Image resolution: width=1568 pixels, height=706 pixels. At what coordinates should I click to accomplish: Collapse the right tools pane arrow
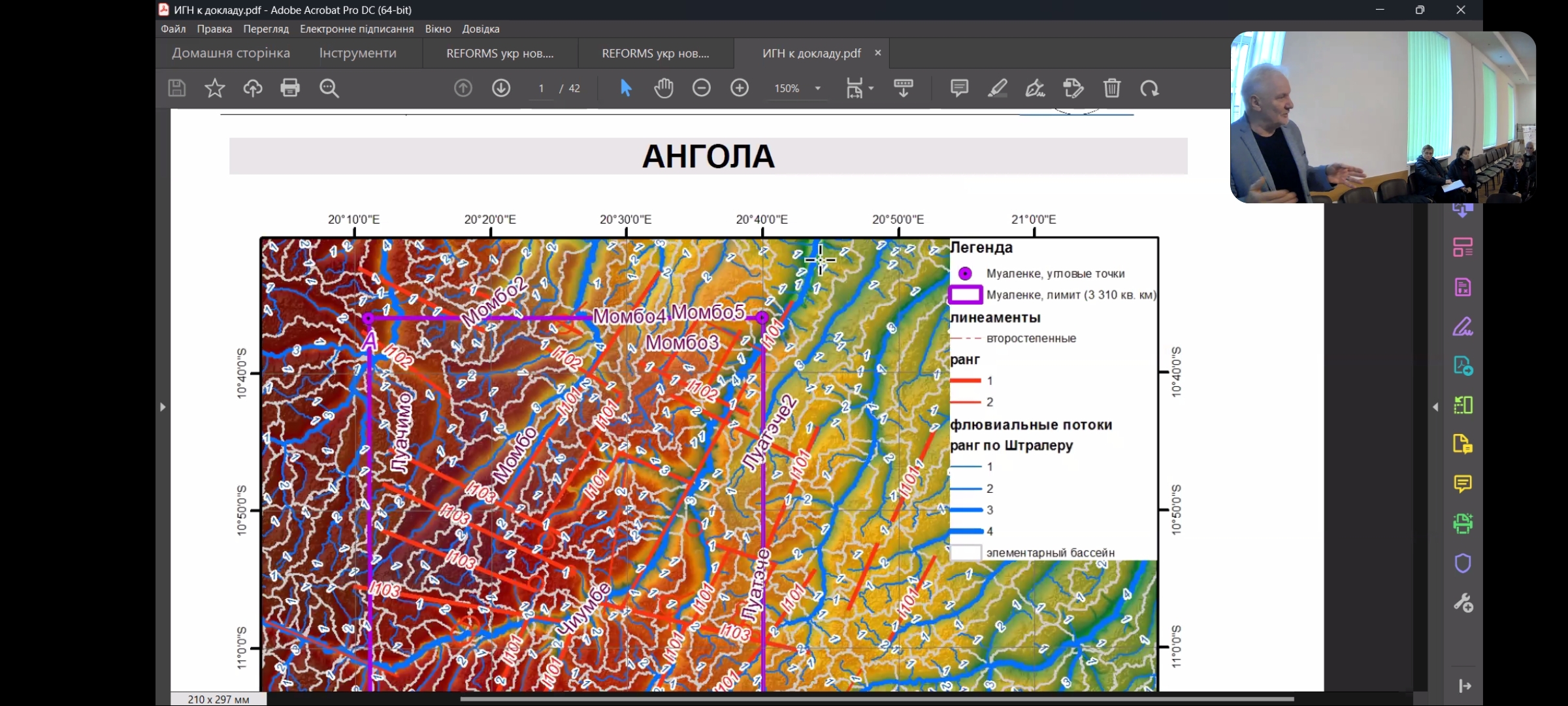1435,407
